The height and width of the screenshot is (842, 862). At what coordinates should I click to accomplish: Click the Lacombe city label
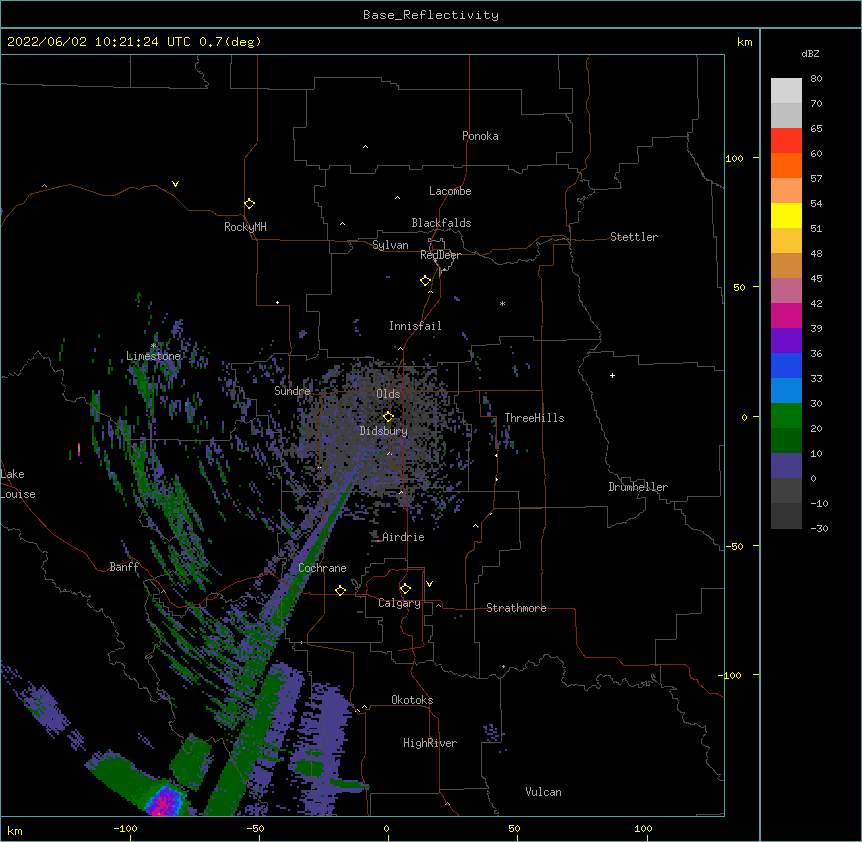coord(450,191)
